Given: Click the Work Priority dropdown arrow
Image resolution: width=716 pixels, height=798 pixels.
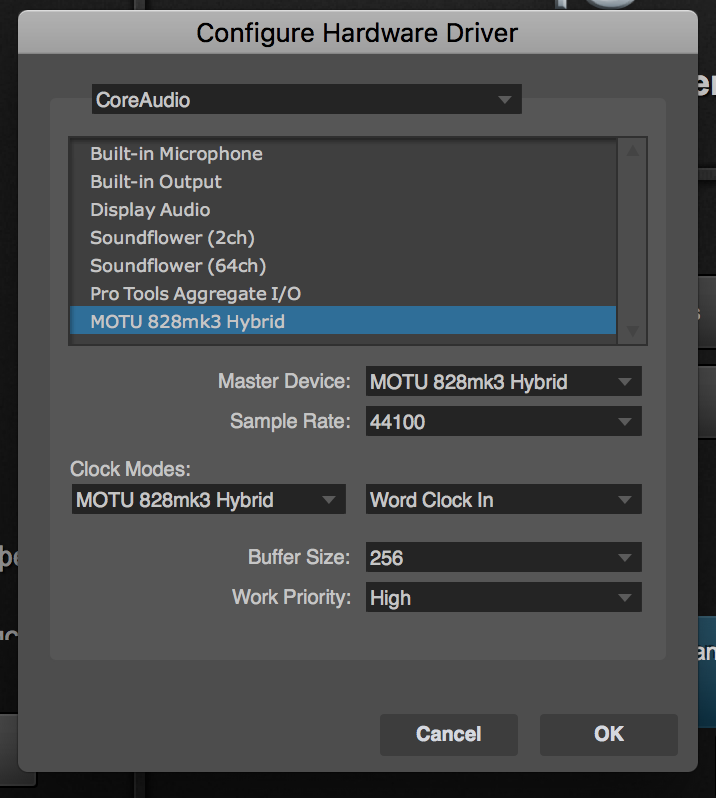Looking at the screenshot, I should 625,598.
